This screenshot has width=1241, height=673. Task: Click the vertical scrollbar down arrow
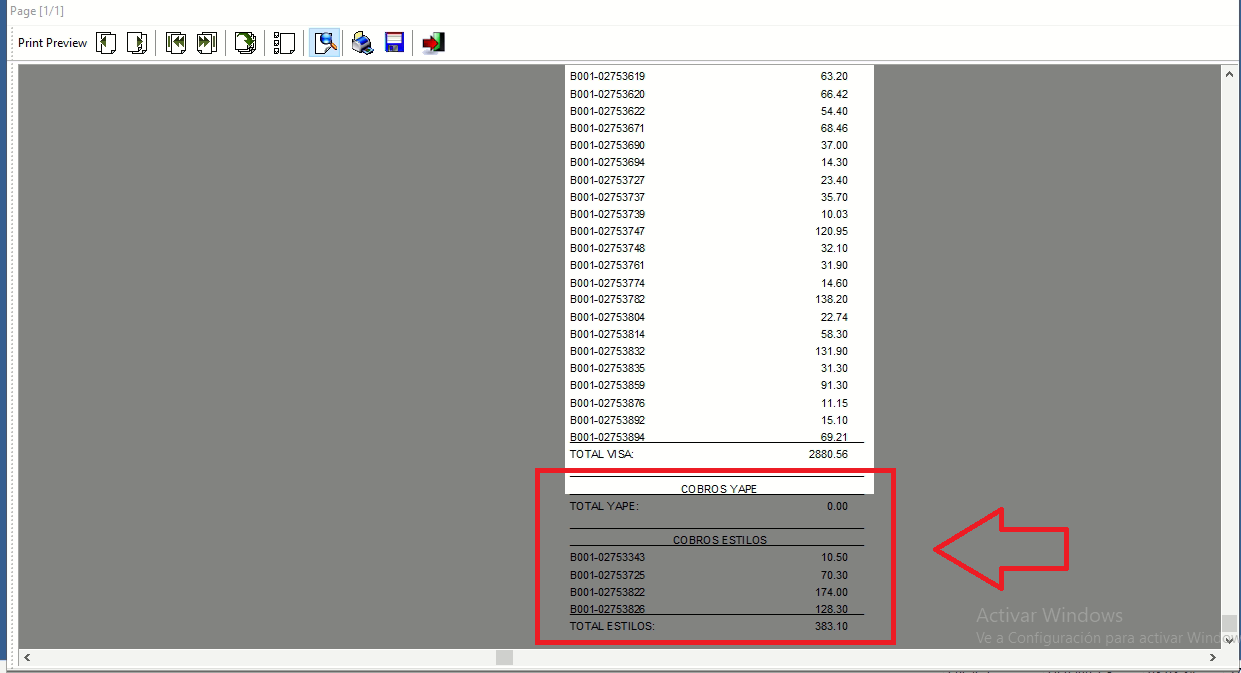pyautogui.click(x=1229, y=640)
